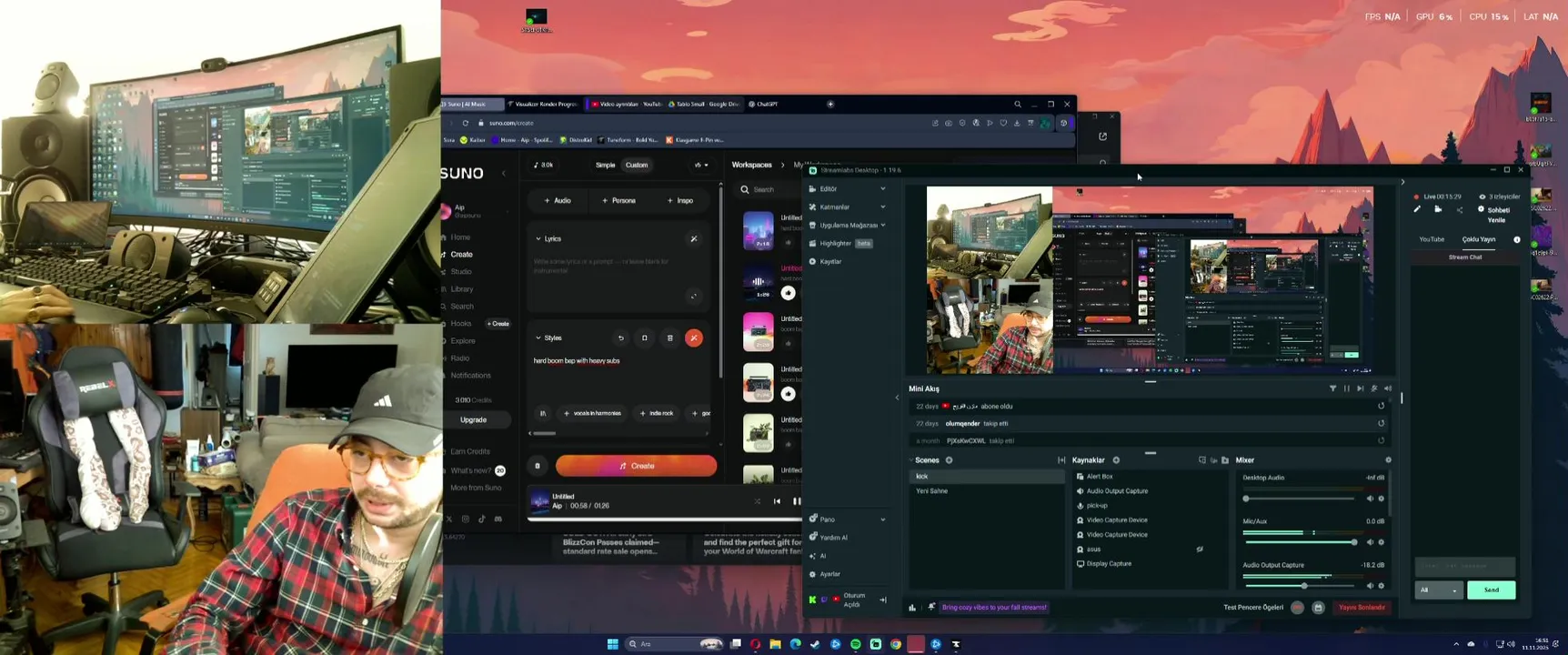Screen dimensions: 1568x655
Task: Click the Multistream info icon
Action: tap(1517, 239)
